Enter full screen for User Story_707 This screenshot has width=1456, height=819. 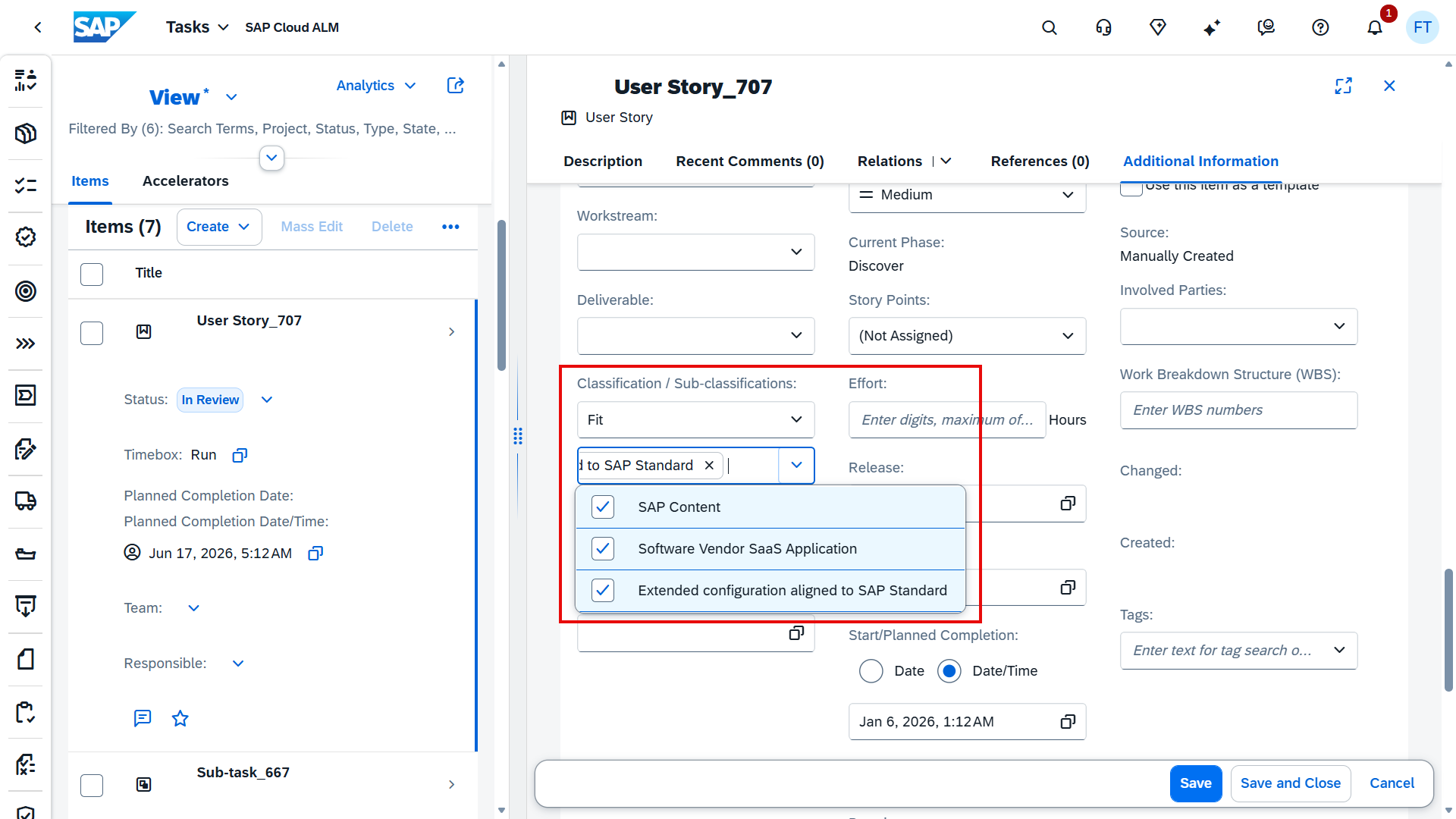(x=1344, y=86)
